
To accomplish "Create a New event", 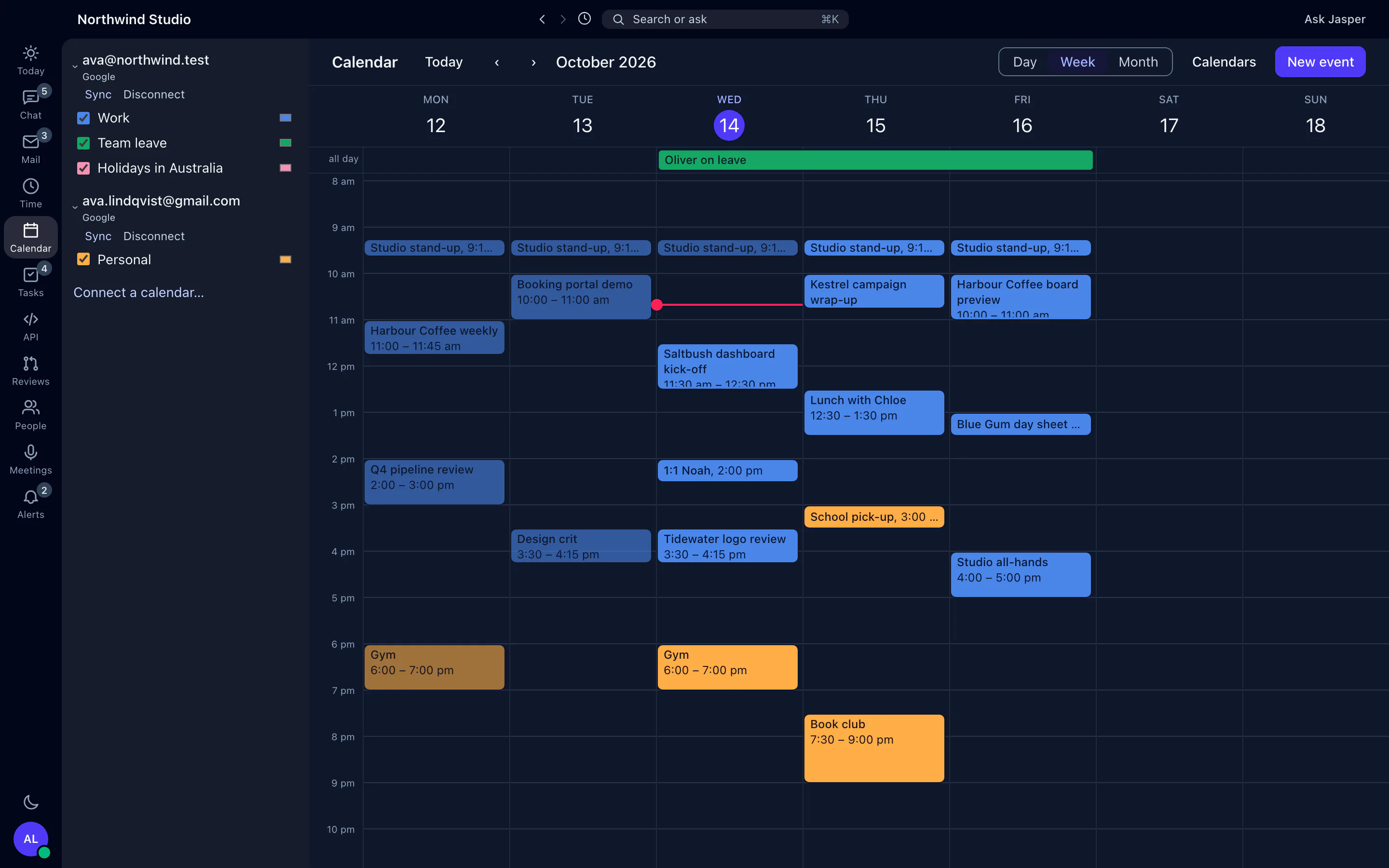I will [x=1320, y=62].
